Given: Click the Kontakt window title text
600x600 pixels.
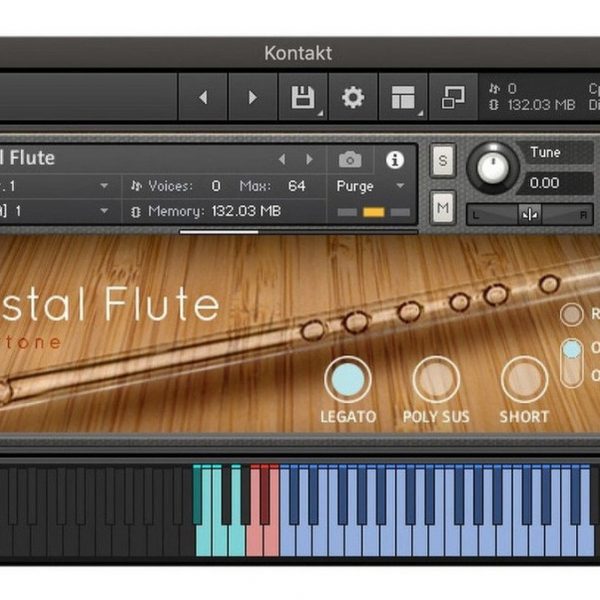Looking at the screenshot, I should tap(298, 53).
